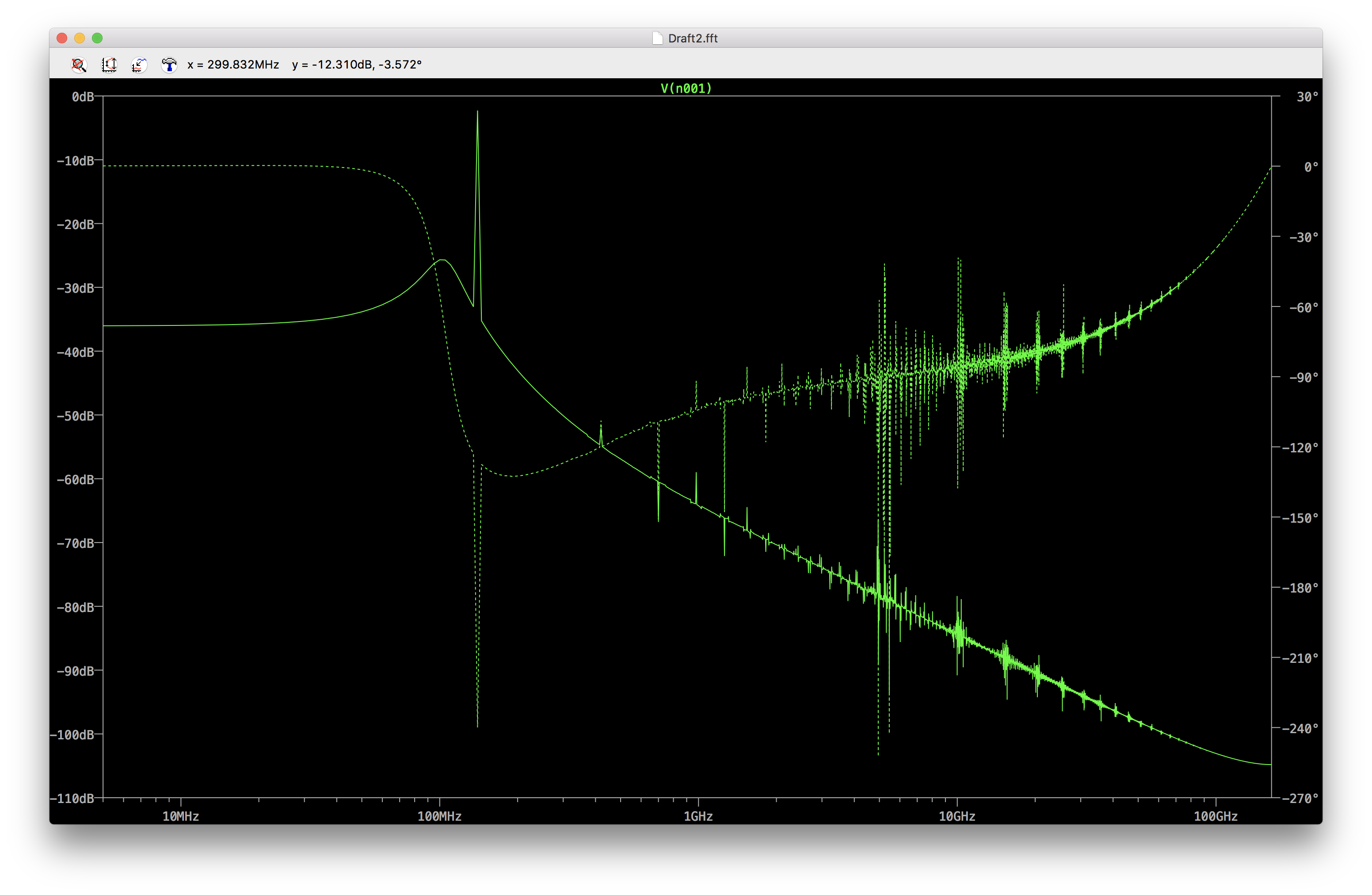
Task: Click the Draft2.fft document proxy icon
Action: (x=657, y=38)
